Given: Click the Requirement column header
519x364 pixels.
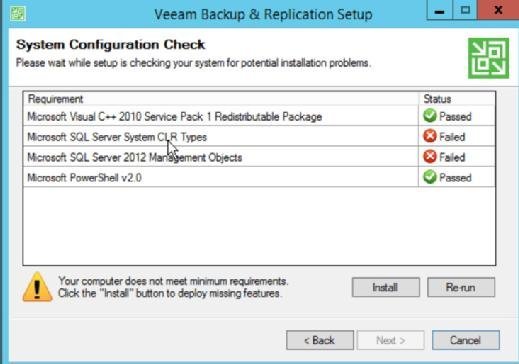Looking at the screenshot, I should click(221, 99).
